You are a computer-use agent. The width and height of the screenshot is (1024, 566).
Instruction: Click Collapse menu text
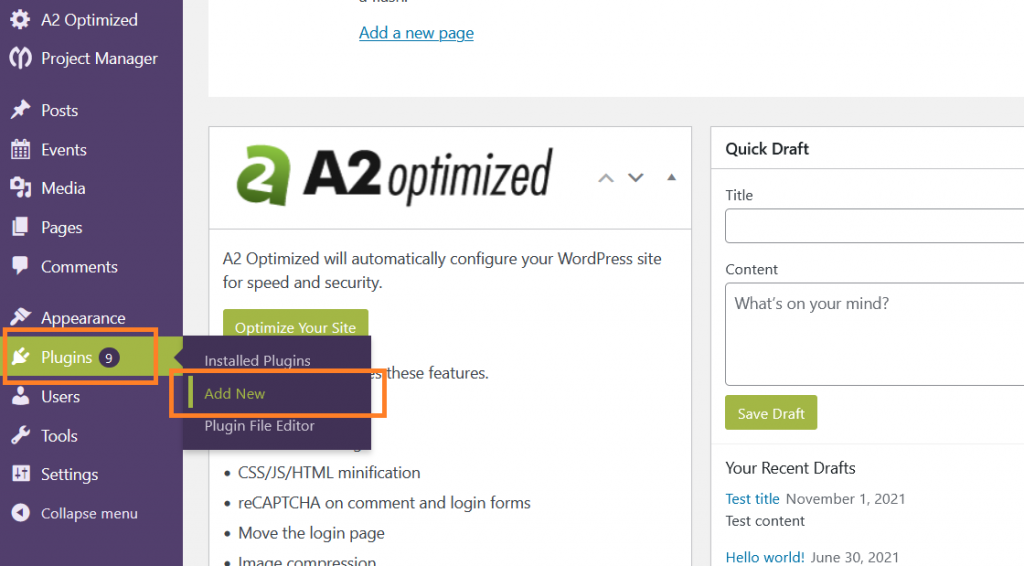89,514
